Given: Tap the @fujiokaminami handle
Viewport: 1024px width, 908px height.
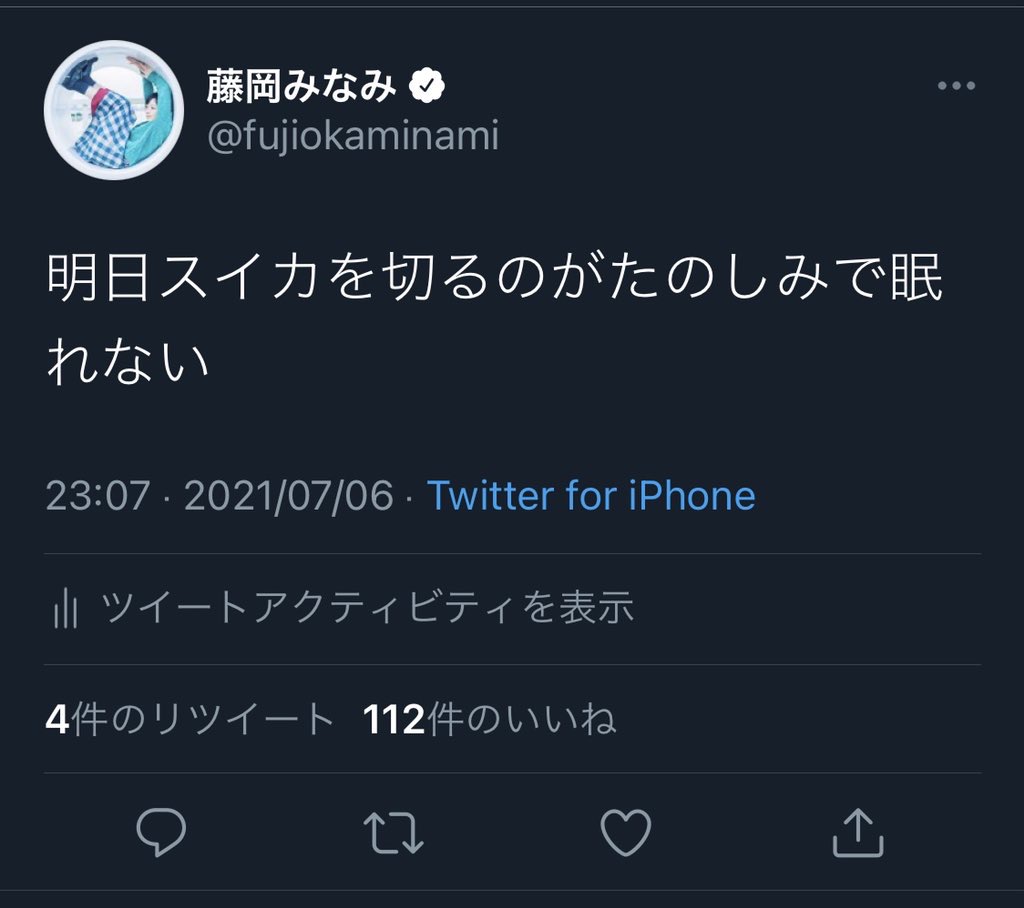Looking at the screenshot, I should (352, 136).
